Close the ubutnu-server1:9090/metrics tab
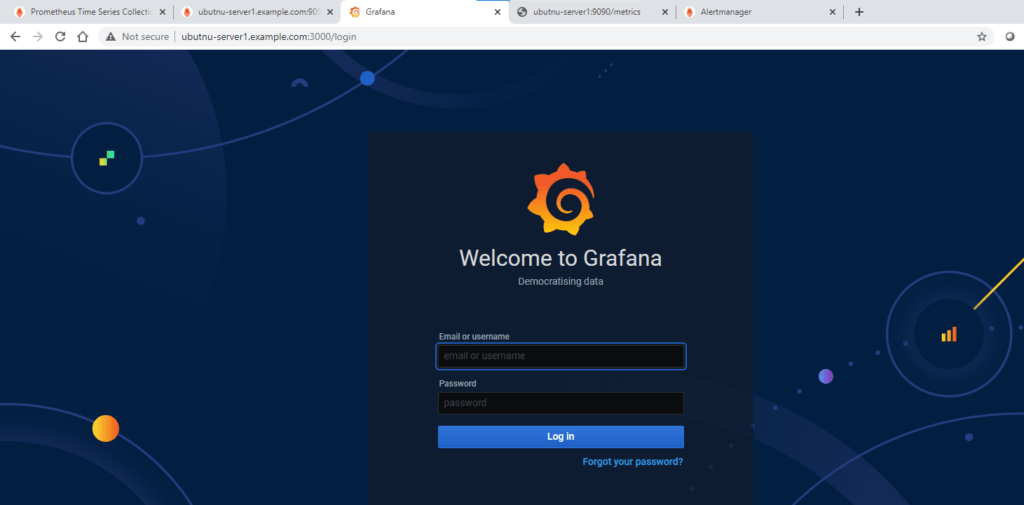Image resolution: width=1024 pixels, height=505 pixels. [665, 12]
